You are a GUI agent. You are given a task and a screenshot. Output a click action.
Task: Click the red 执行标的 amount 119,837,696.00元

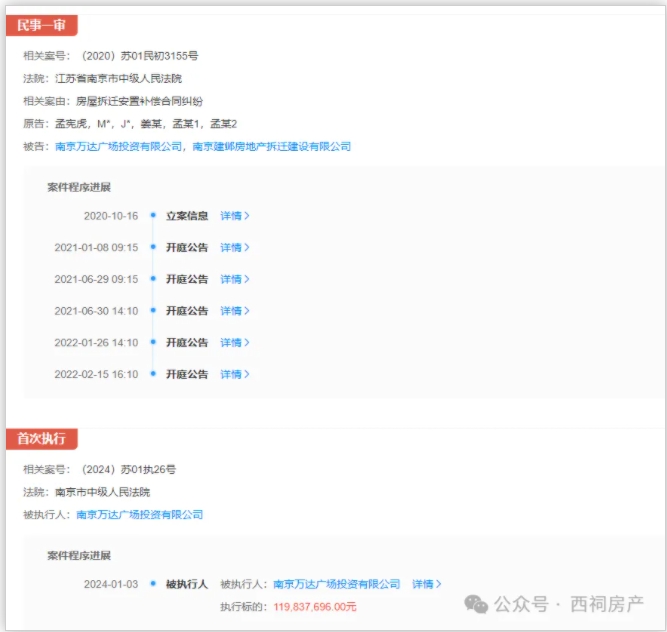(315, 606)
